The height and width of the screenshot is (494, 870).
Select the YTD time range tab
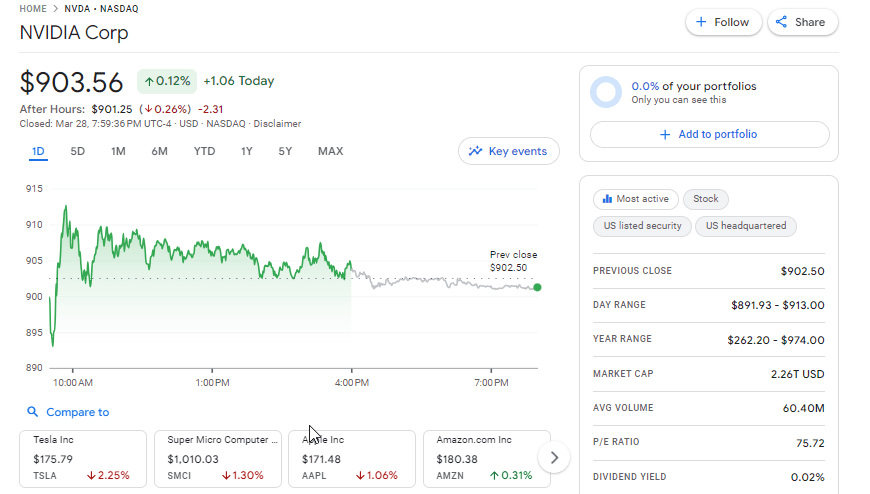204,151
